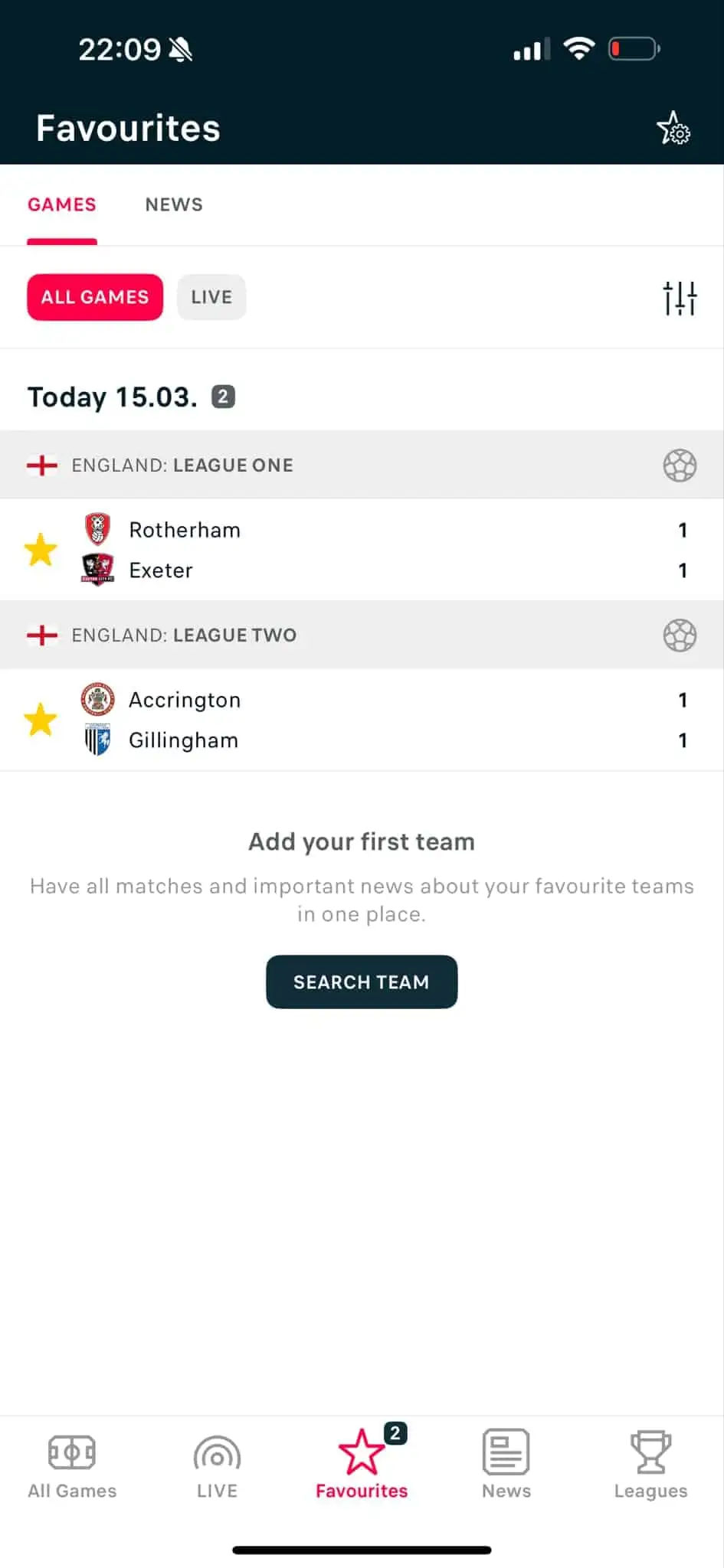The height and width of the screenshot is (1568, 724).
Task: Open LIVE broadcast icon in bottom bar
Action: pyautogui.click(x=217, y=1455)
